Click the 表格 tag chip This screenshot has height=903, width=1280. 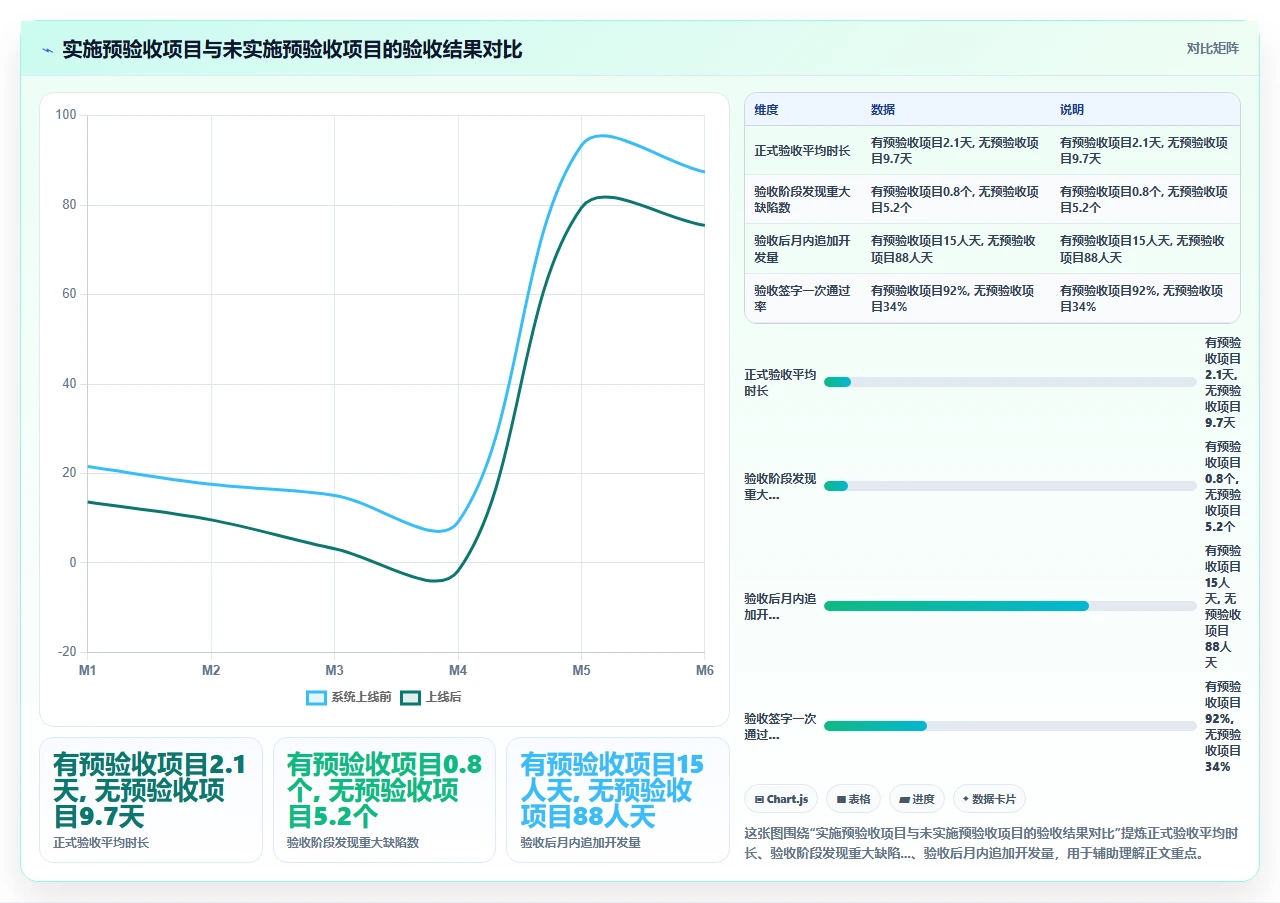pyautogui.click(x=853, y=799)
